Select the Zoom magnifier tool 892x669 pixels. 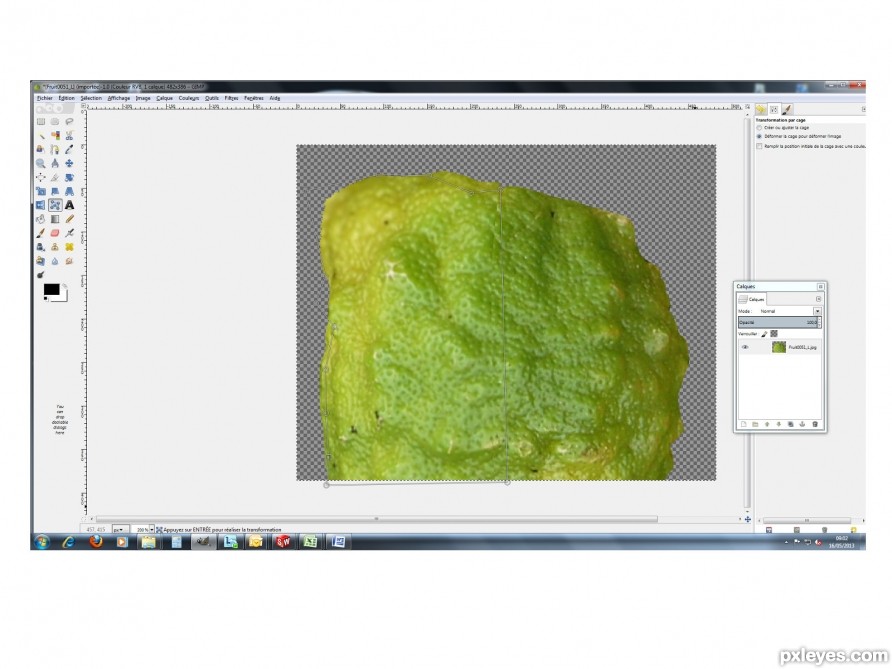coord(41,163)
